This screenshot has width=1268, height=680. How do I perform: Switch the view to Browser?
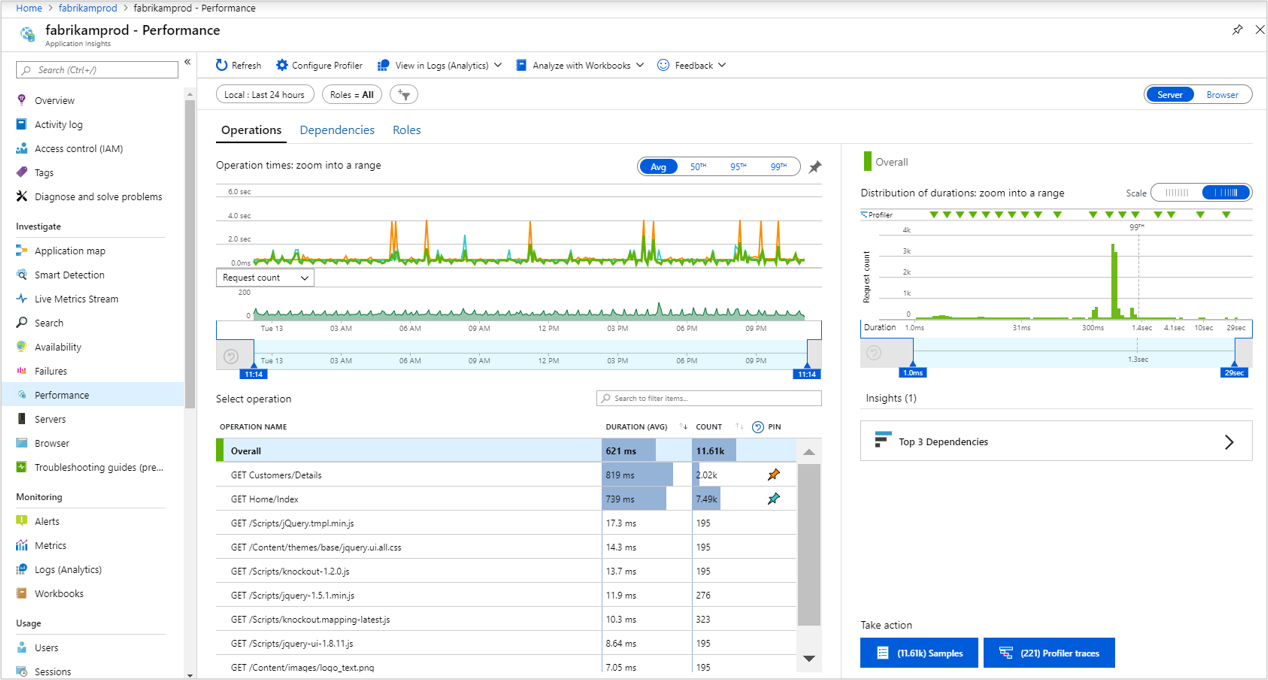point(1225,94)
